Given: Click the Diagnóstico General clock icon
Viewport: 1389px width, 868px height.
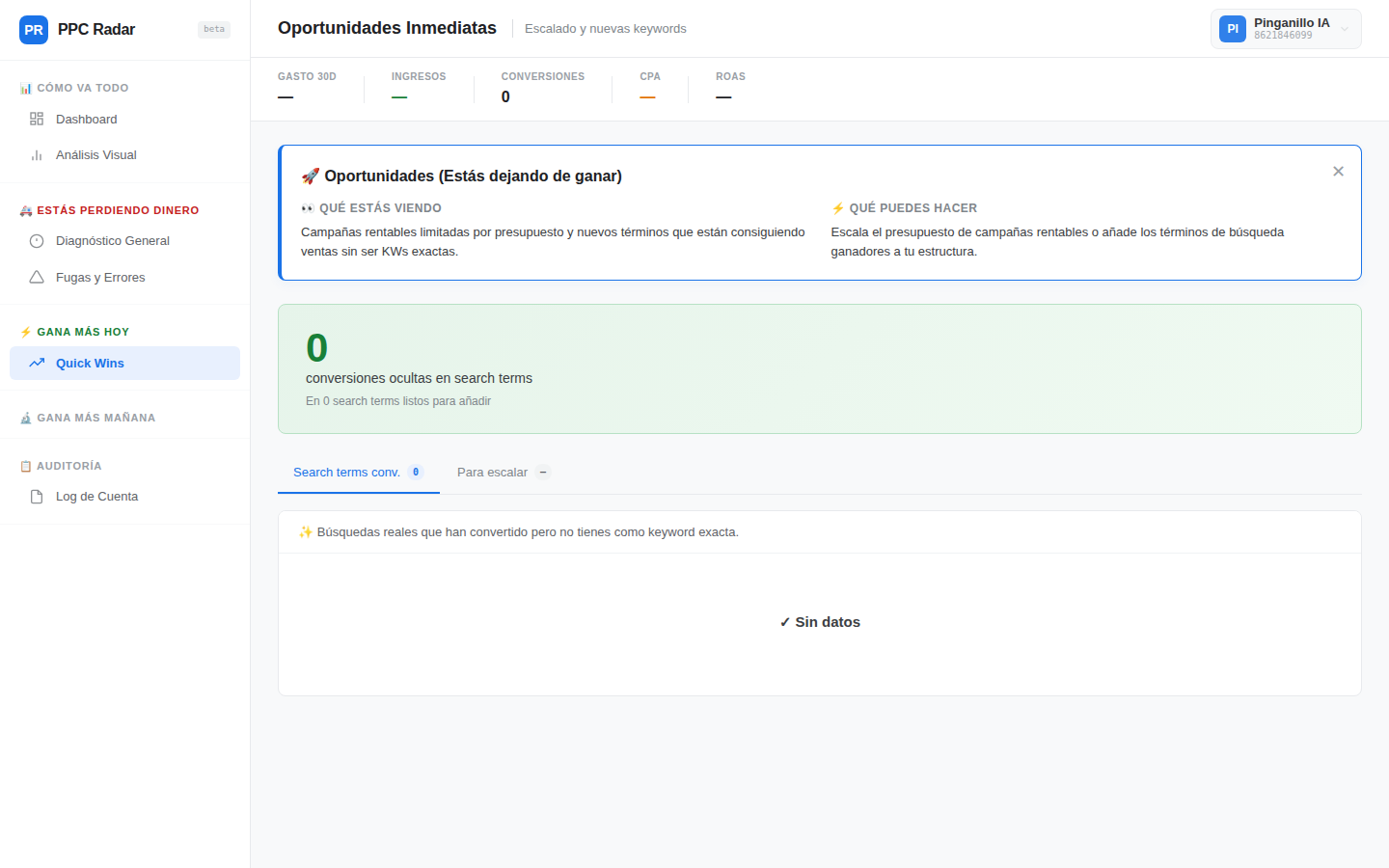Looking at the screenshot, I should click(x=37, y=241).
